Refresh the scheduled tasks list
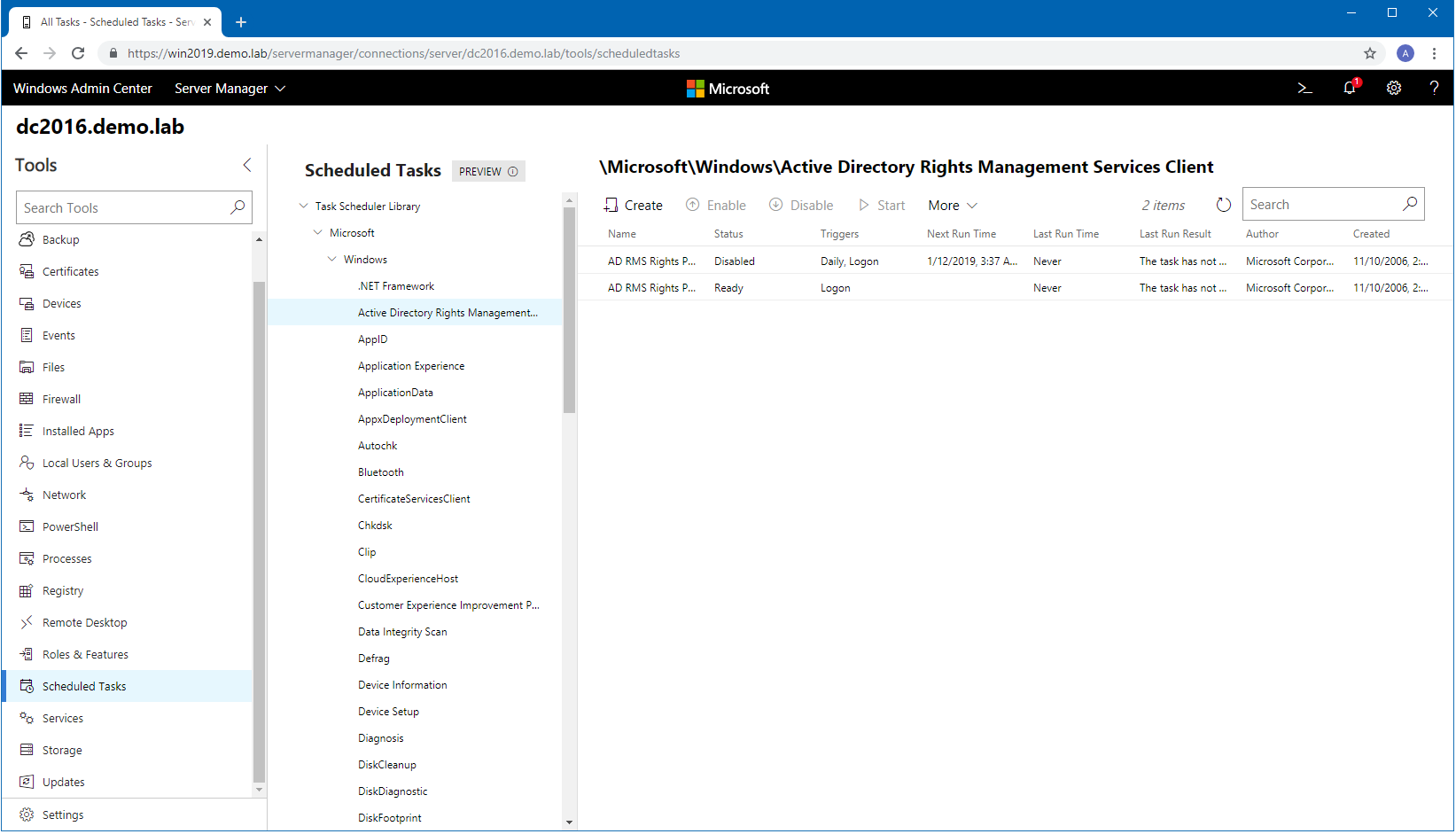This screenshot has height=834, width=1456. pyautogui.click(x=1223, y=205)
